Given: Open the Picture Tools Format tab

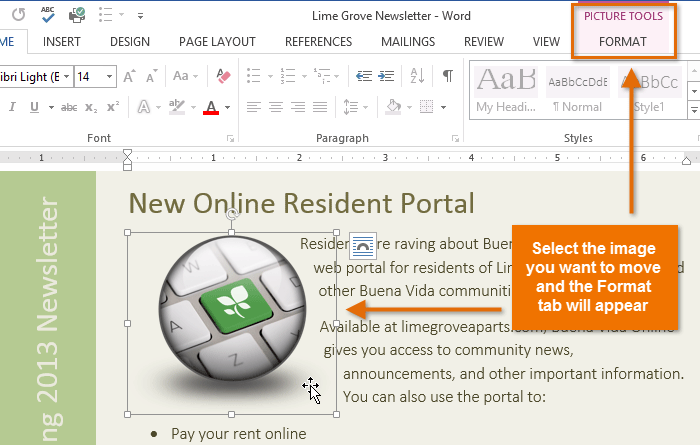Looking at the screenshot, I should click(x=622, y=42).
